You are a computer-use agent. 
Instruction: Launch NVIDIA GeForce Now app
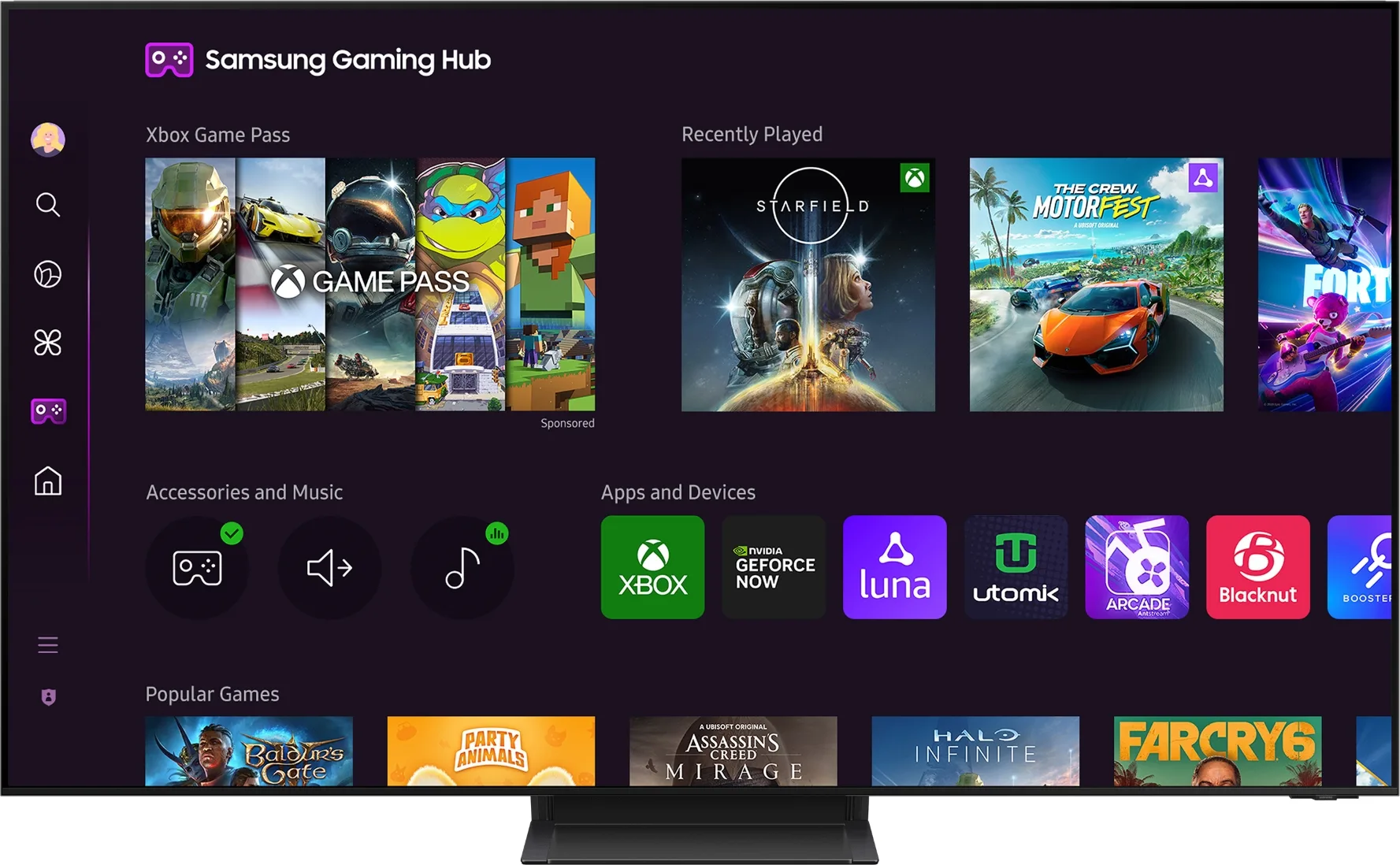[x=774, y=567]
